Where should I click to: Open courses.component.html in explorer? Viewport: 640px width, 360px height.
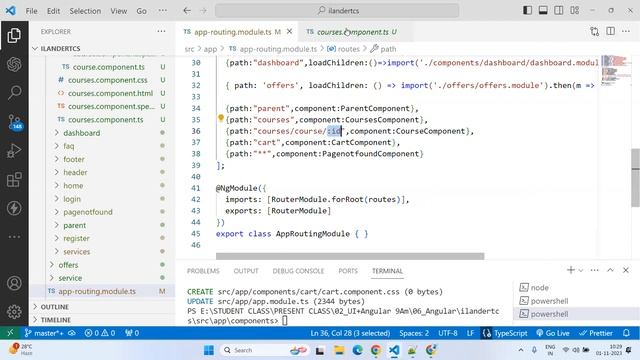coord(102,93)
